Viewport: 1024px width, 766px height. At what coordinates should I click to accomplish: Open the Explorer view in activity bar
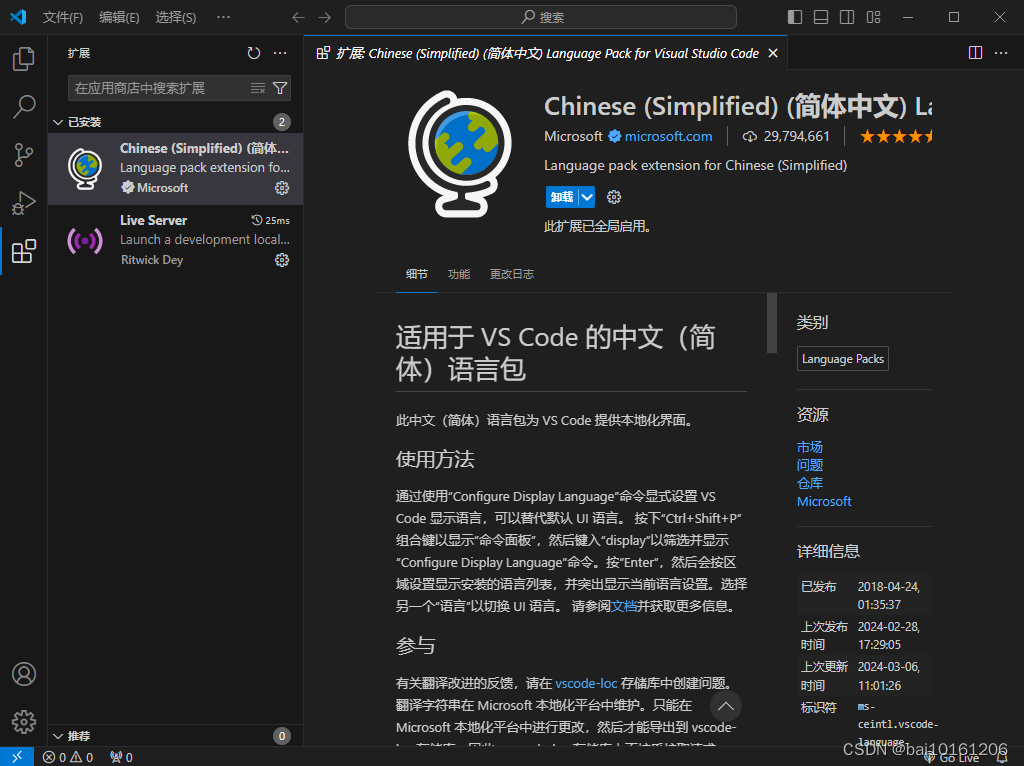[x=24, y=59]
